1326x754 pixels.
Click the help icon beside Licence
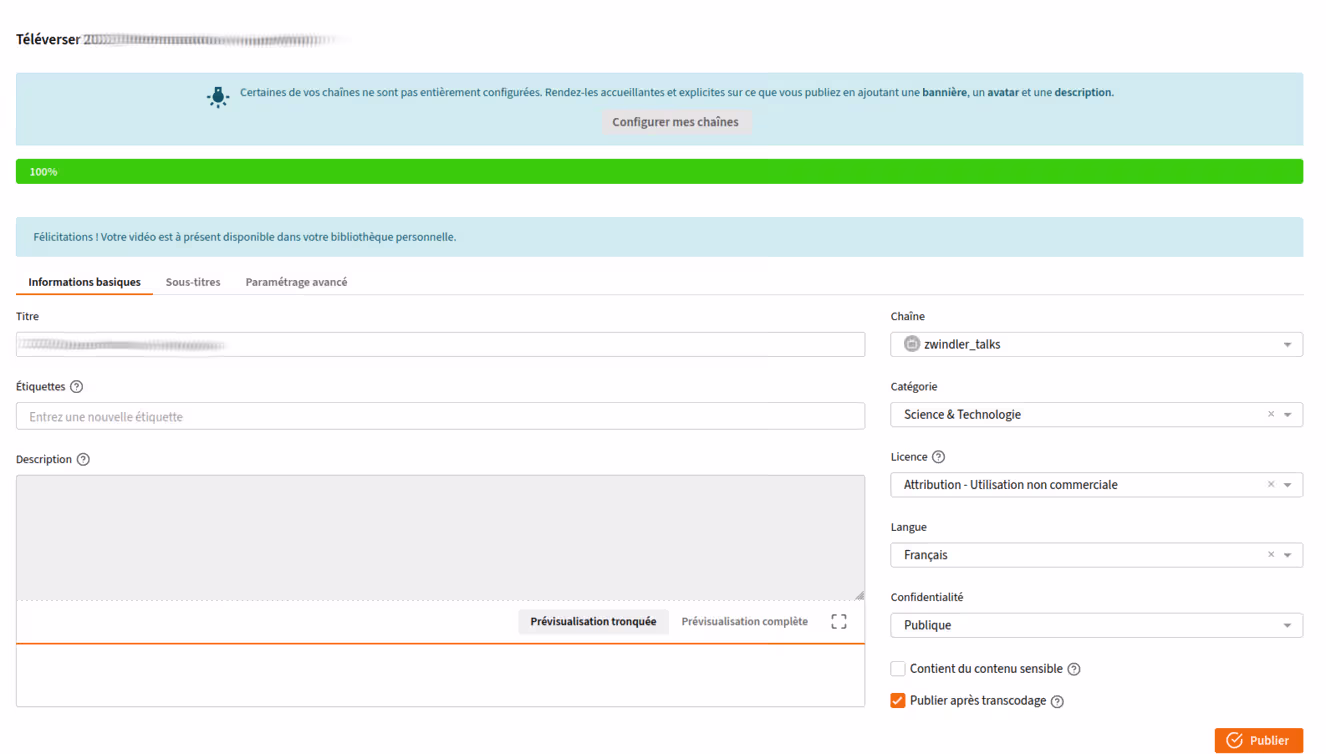point(938,457)
